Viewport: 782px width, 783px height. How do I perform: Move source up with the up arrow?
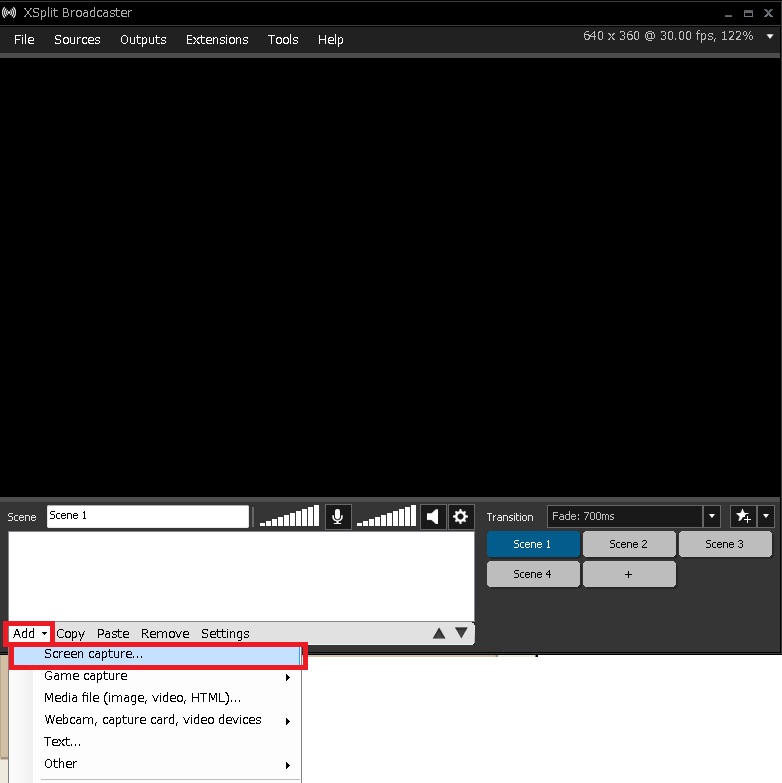(439, 633)
